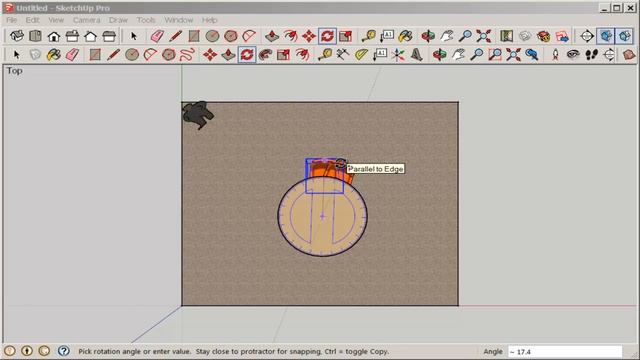This screenshot has width=640, height=360.
Task: Select the Left view icon
Action: pyautogui.click(x=109, y=36)
